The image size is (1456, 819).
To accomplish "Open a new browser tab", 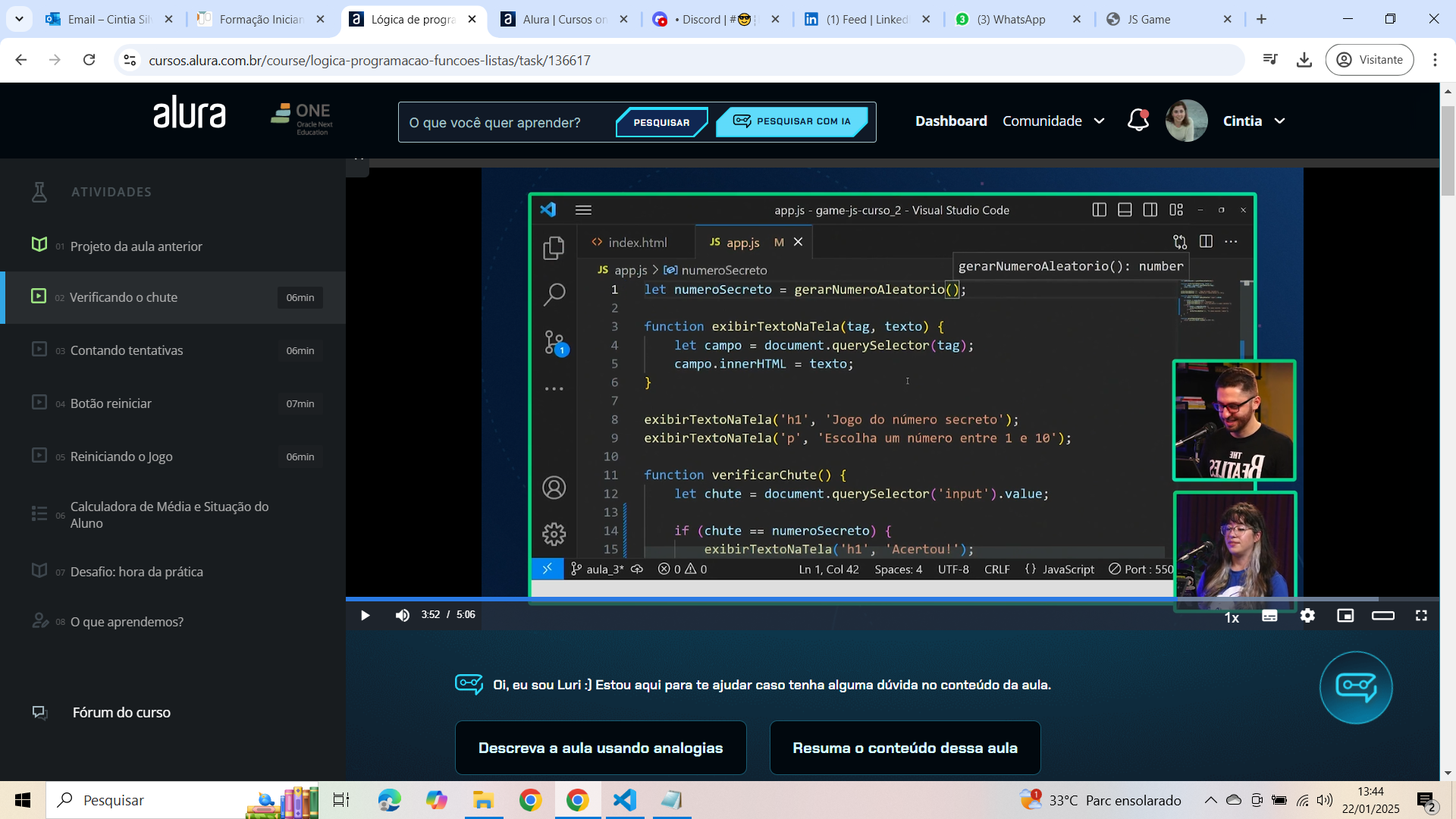I will click(1261, 19).
